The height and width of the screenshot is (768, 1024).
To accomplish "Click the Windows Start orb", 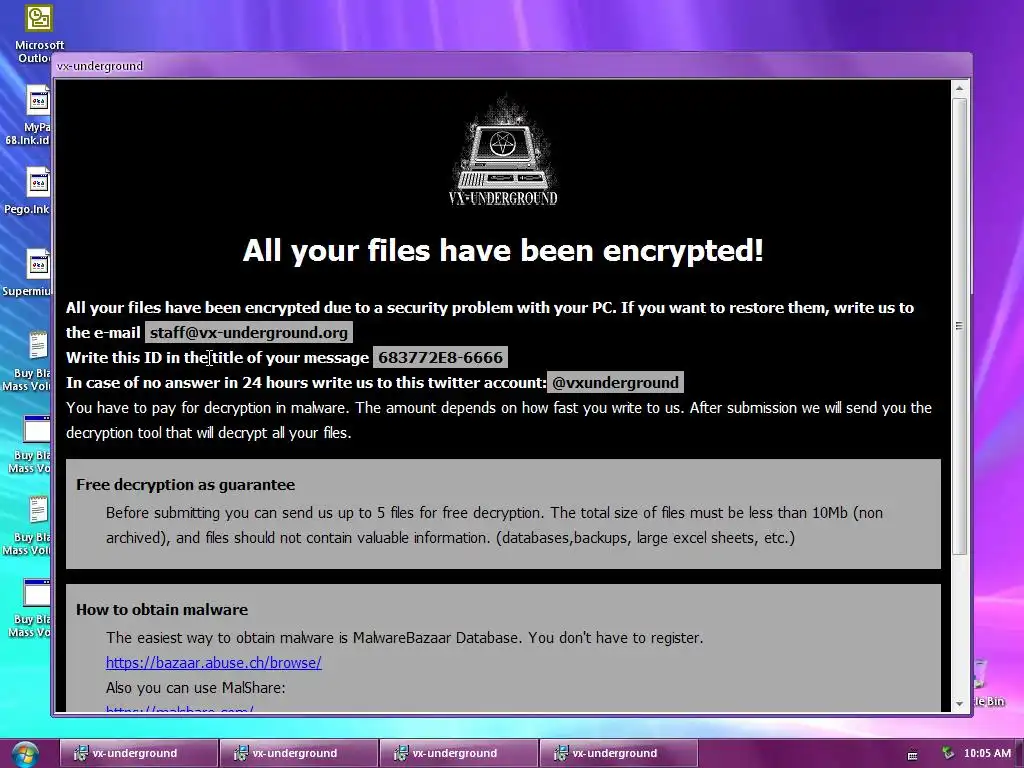I will [25, 754].
